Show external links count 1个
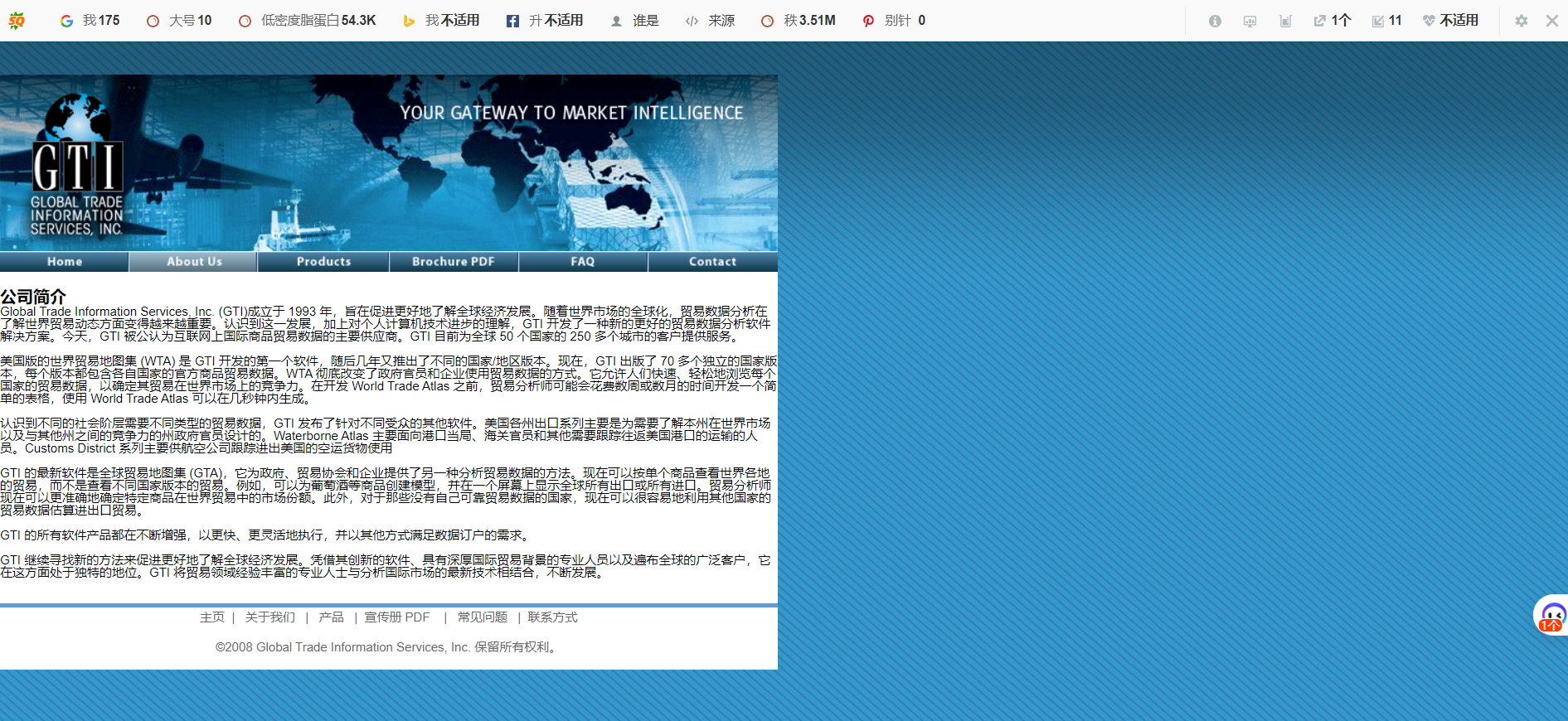Screen dimensions: 1568x721 pyautogui.click(x=1333, y=21)
